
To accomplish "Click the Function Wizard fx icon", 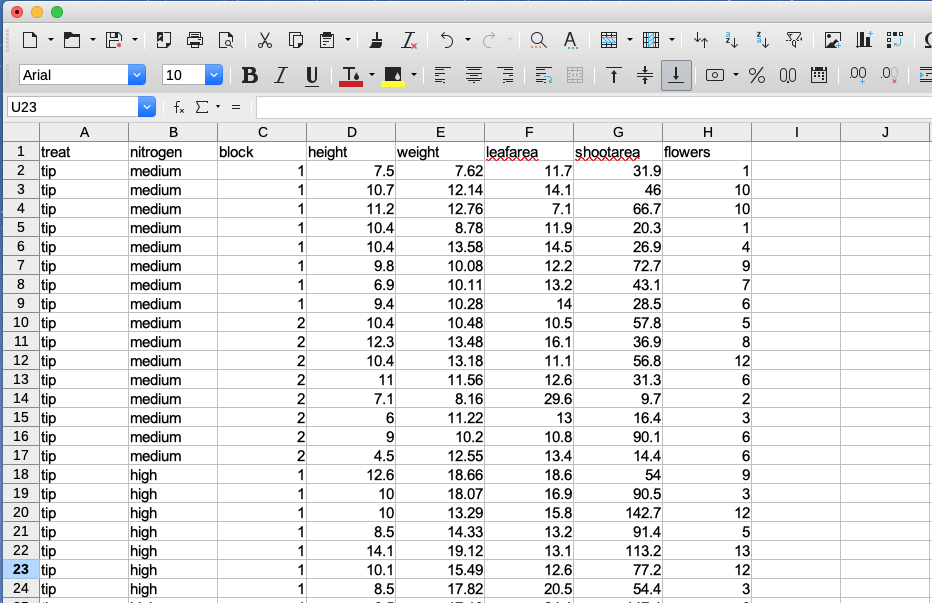I will pyautogui.click(x=178, y=107).
